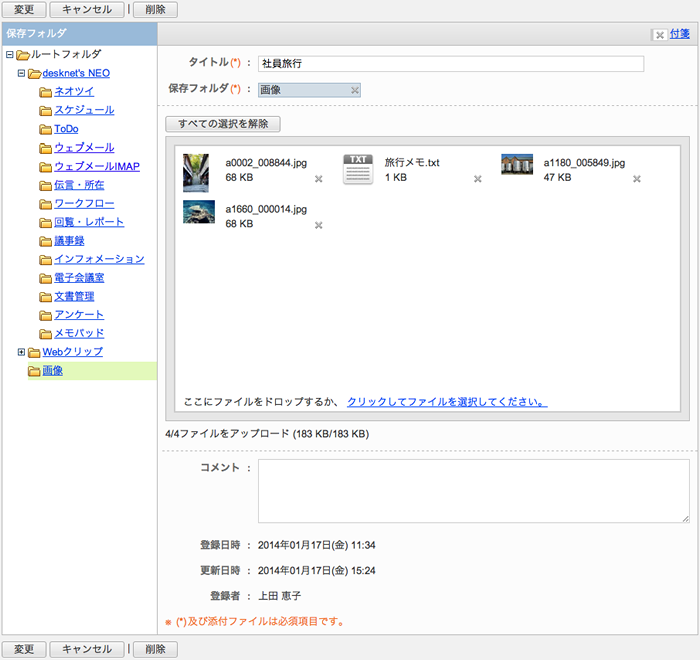Click the a1660_000014.jpg file name
Viewport: 700px width, 660px height.
(x=266, y=209)
